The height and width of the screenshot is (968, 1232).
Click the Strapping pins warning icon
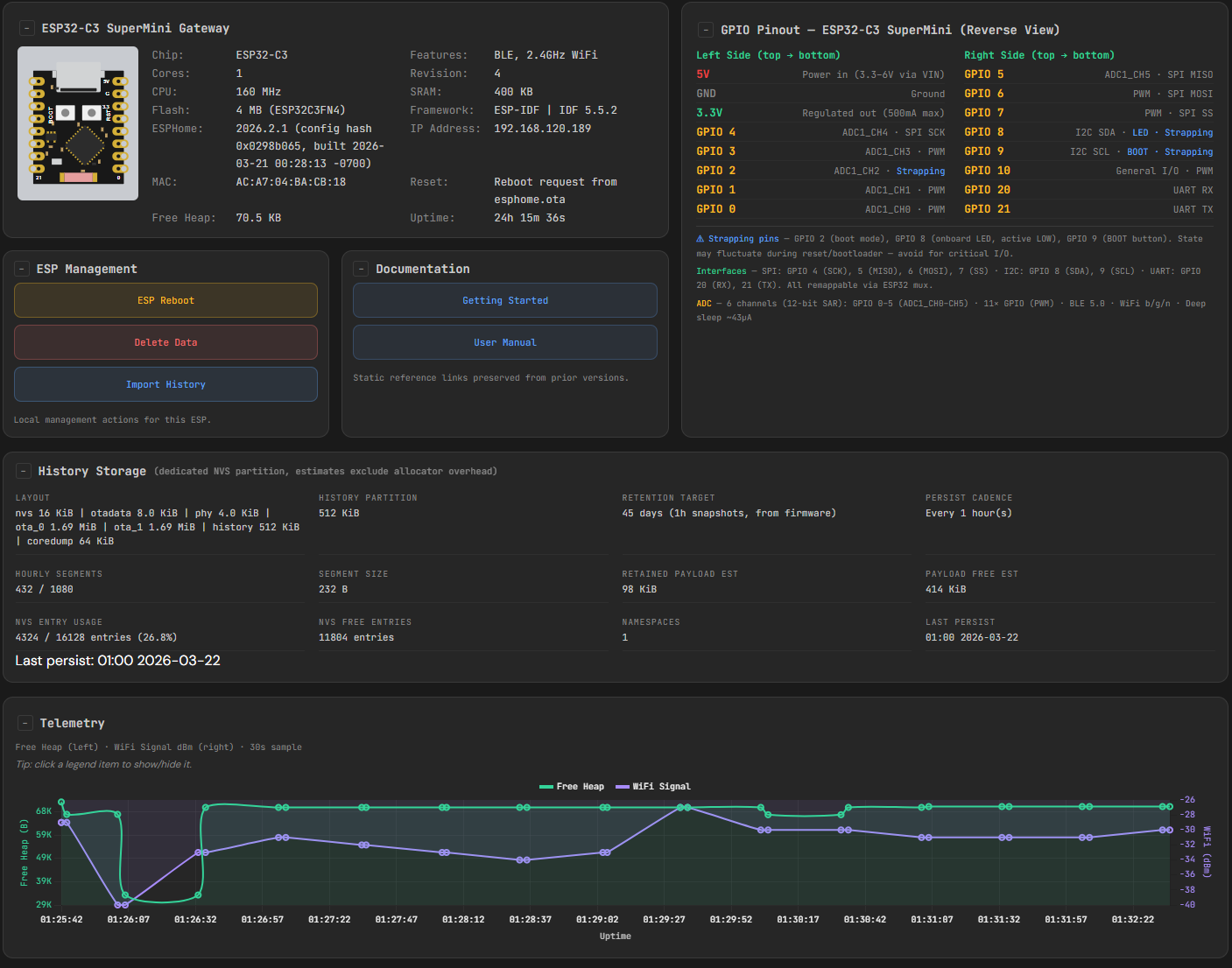pyautogui.click(x=700, y=239)
